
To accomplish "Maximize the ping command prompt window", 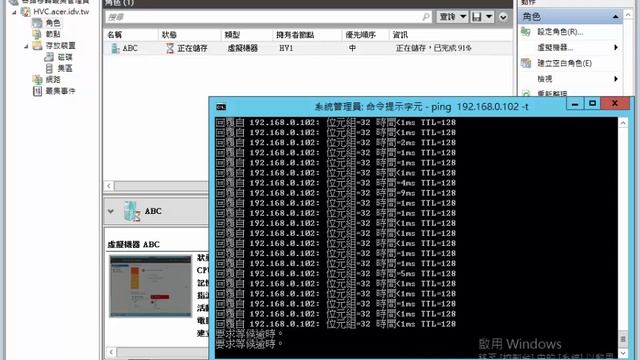I will click(x=592, y=104).
